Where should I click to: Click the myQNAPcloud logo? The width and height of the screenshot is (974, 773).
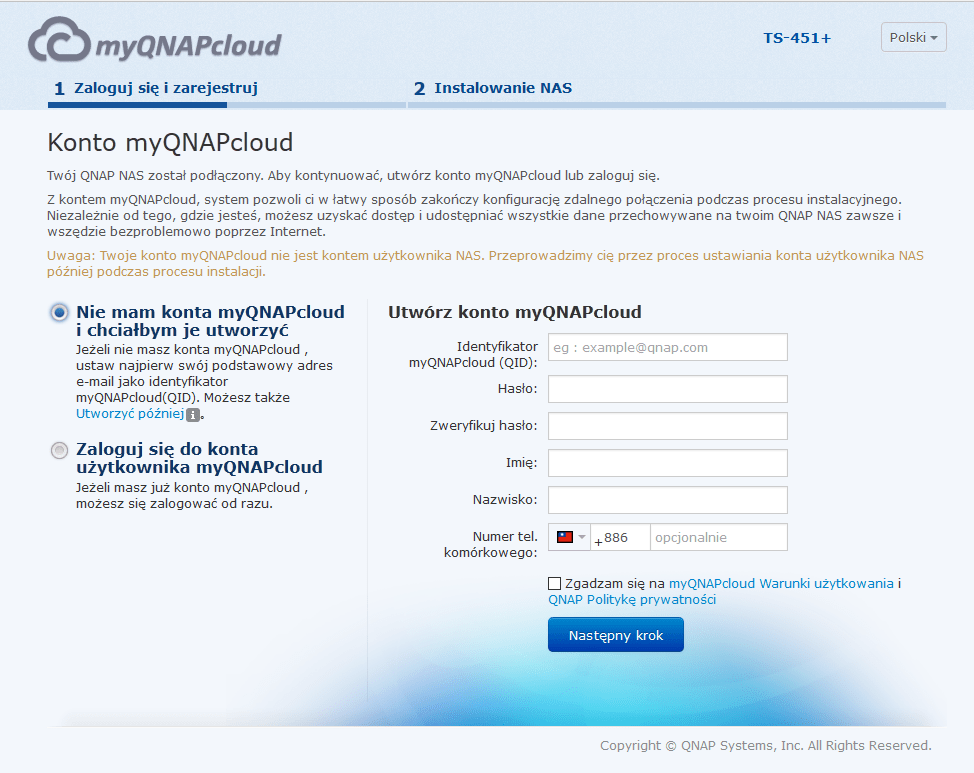coord(155,40)
